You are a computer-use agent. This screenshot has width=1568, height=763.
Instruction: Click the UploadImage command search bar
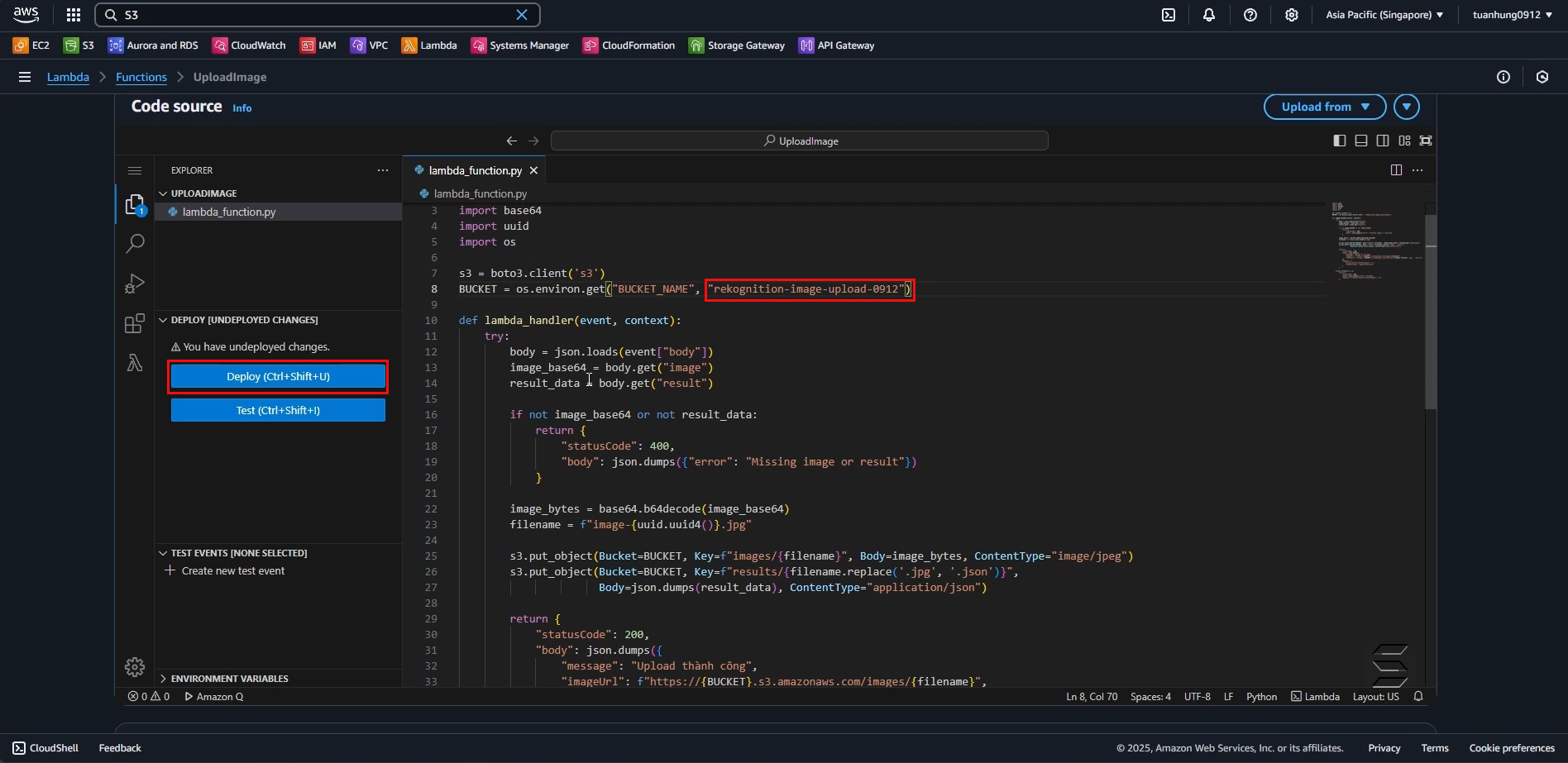pyautogui.click(x=800, y=141)
